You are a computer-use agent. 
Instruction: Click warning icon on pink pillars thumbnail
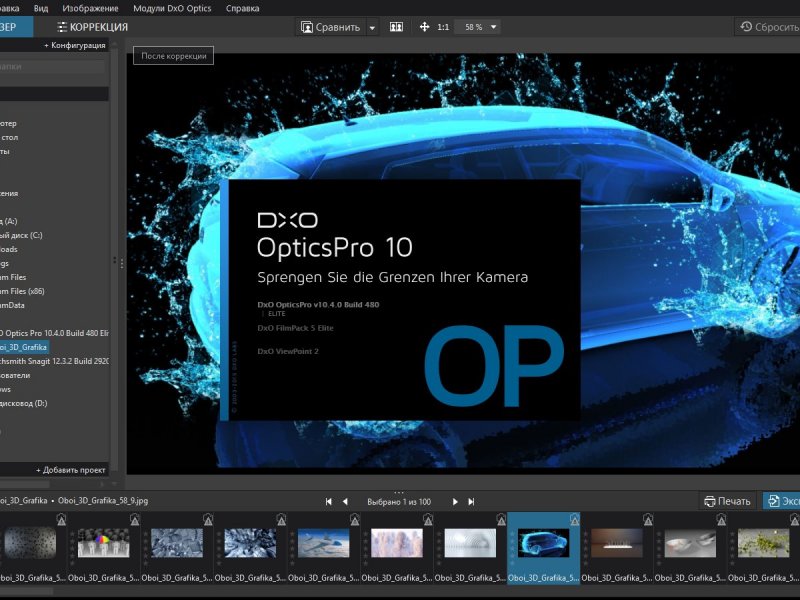click(x=428, y=519)
